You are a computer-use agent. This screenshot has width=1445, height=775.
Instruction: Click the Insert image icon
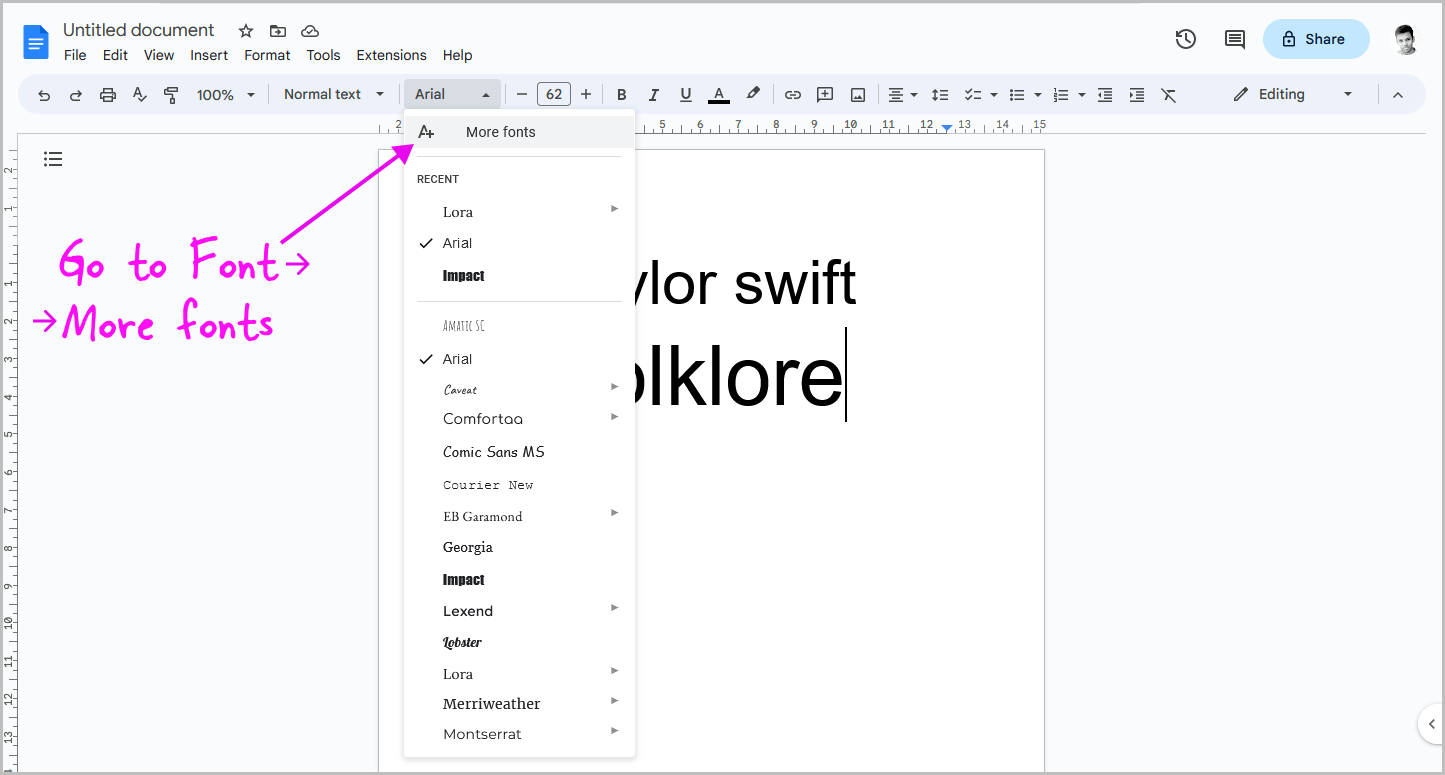tap(858, 95)
